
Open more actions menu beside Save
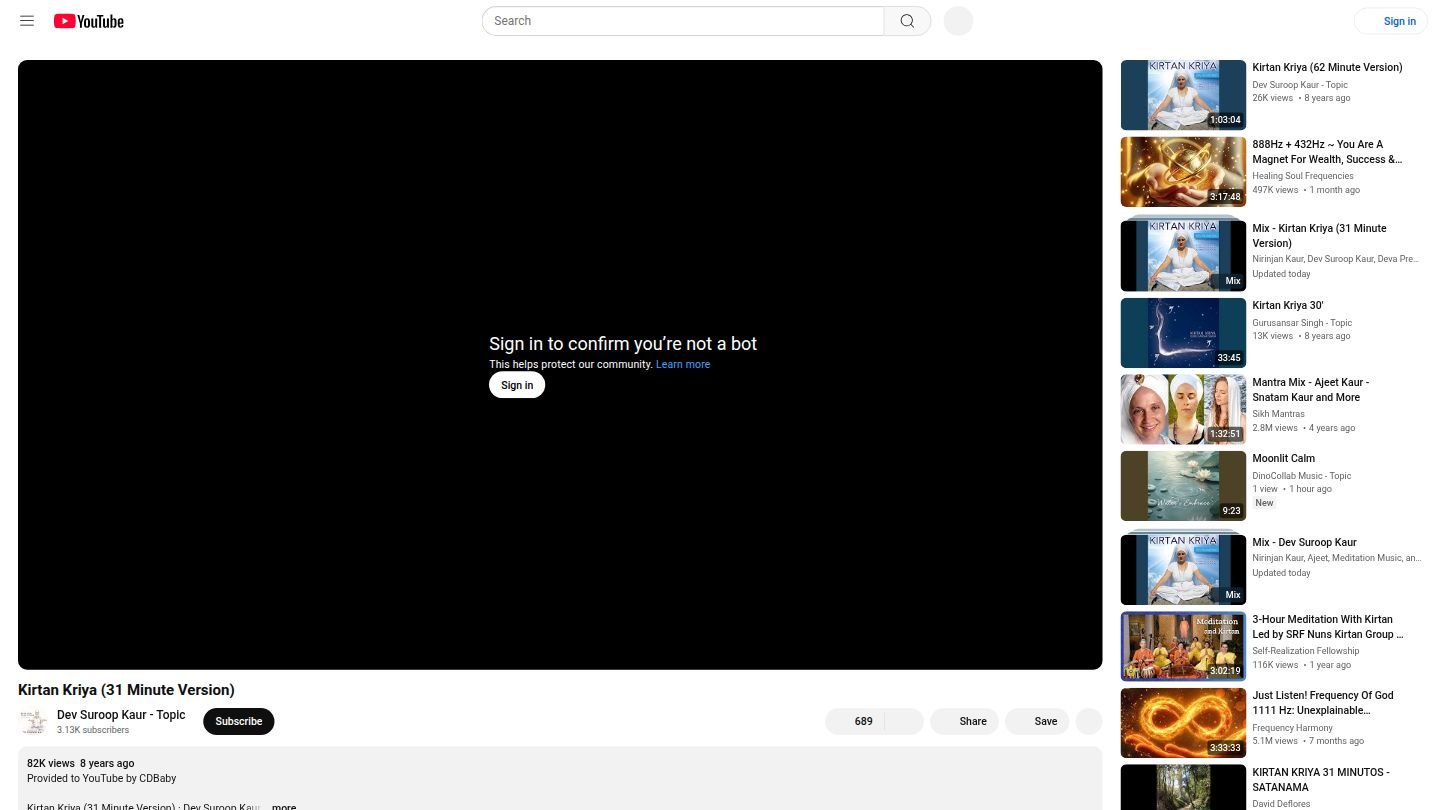(1088, 721)
